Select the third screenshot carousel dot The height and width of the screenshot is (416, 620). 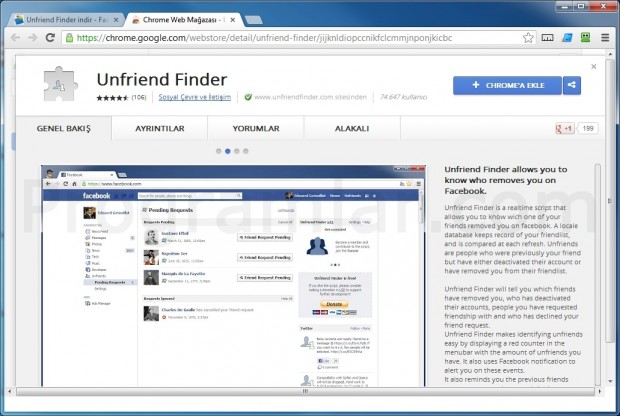[238, 151]
